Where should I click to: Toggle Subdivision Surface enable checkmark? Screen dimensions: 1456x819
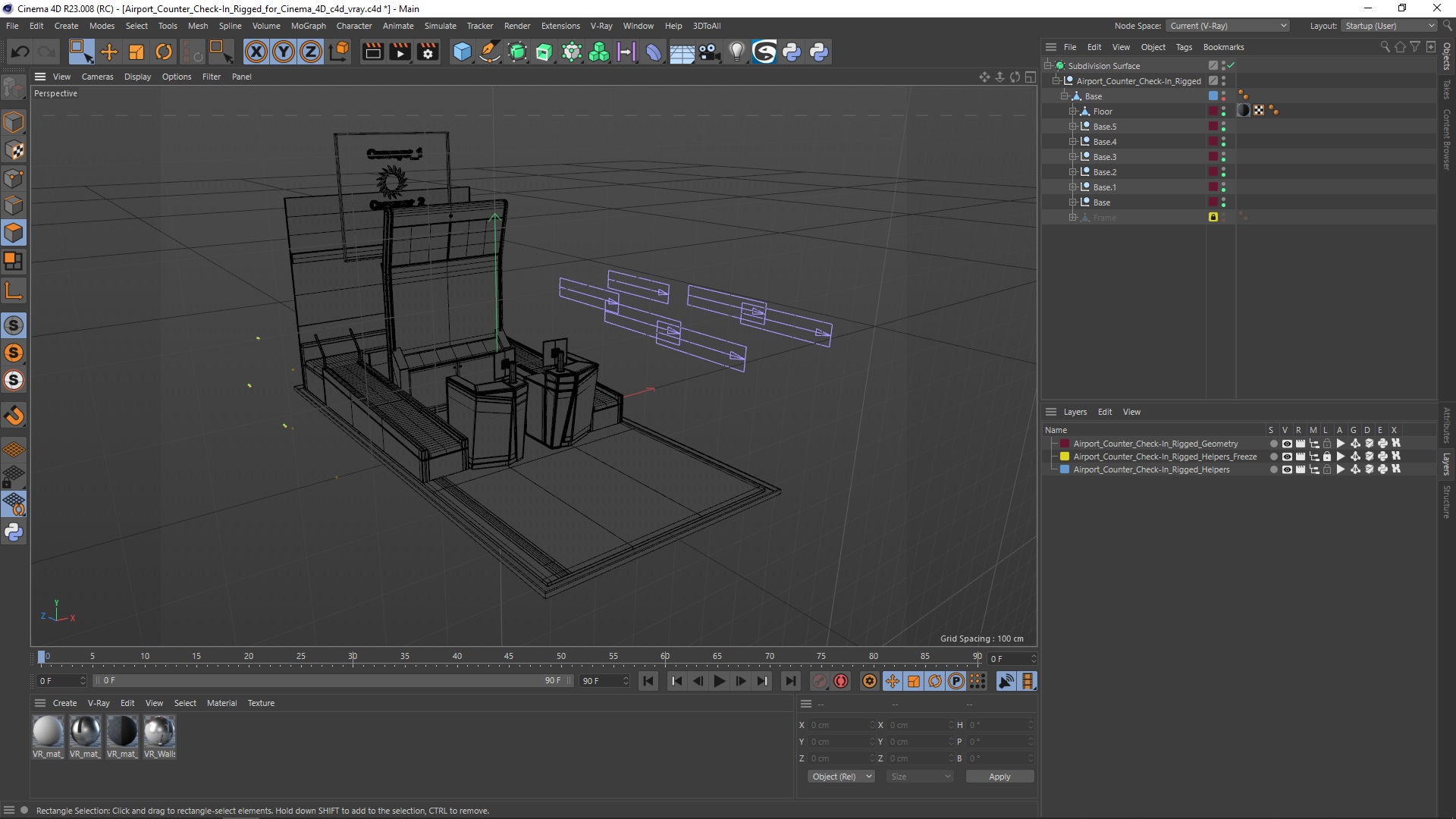[x=1231, y=66]
